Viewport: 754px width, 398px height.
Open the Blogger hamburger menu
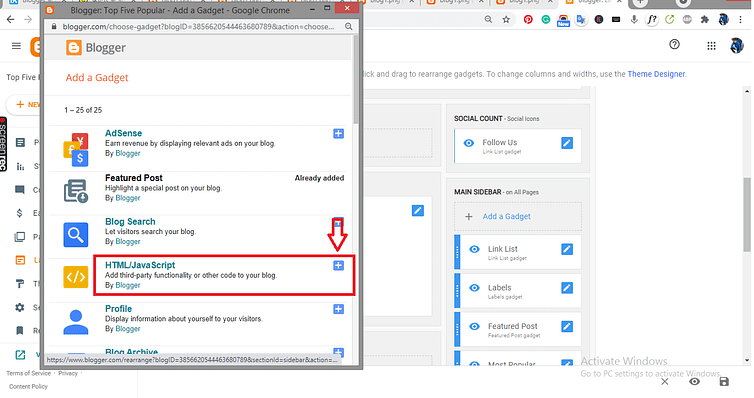click(16, 46)
